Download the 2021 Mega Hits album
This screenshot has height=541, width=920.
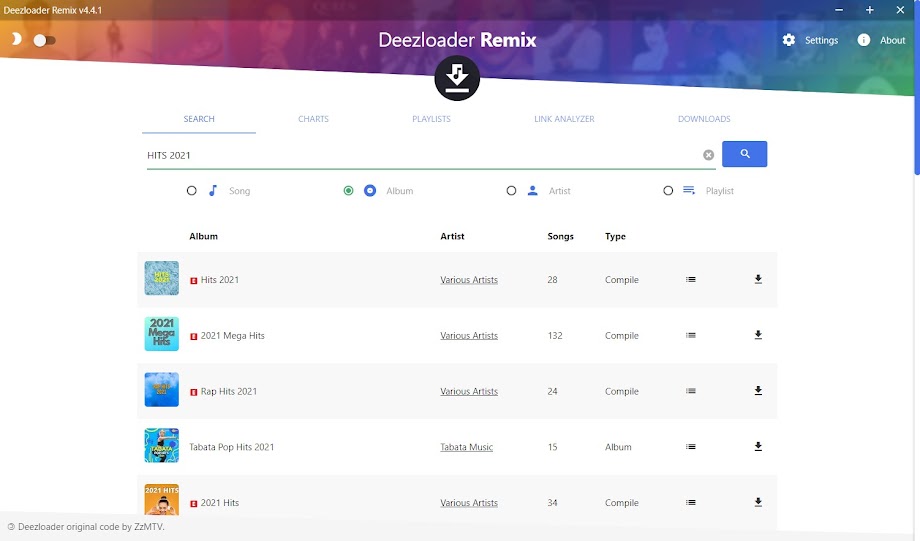(758, 335)
